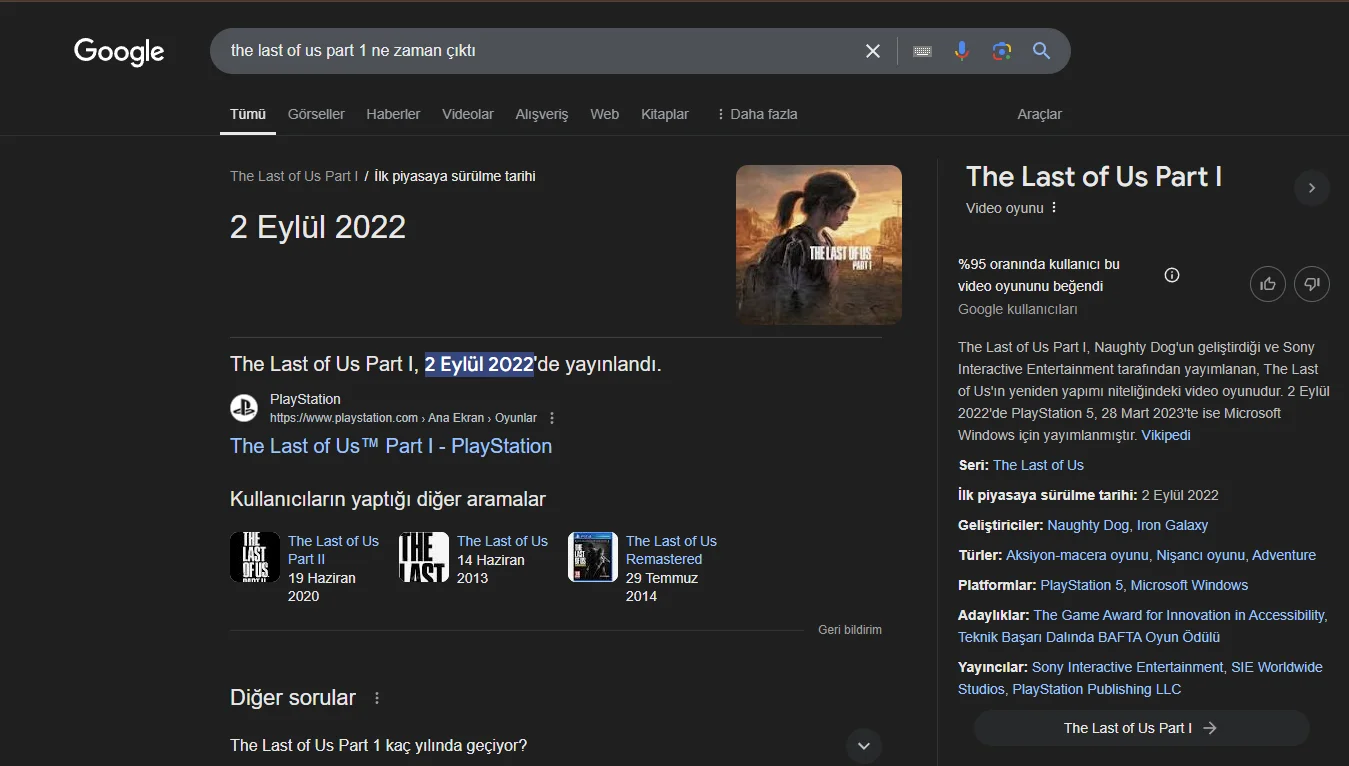Go to next knowledge panel with chevron
This screenshot has width=1349, height=766.
[1312, 188]
